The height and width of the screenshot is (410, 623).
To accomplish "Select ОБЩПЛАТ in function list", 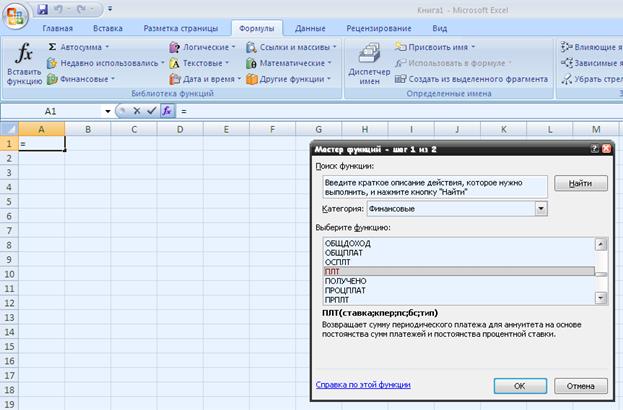I will click(x=459, y=253).
